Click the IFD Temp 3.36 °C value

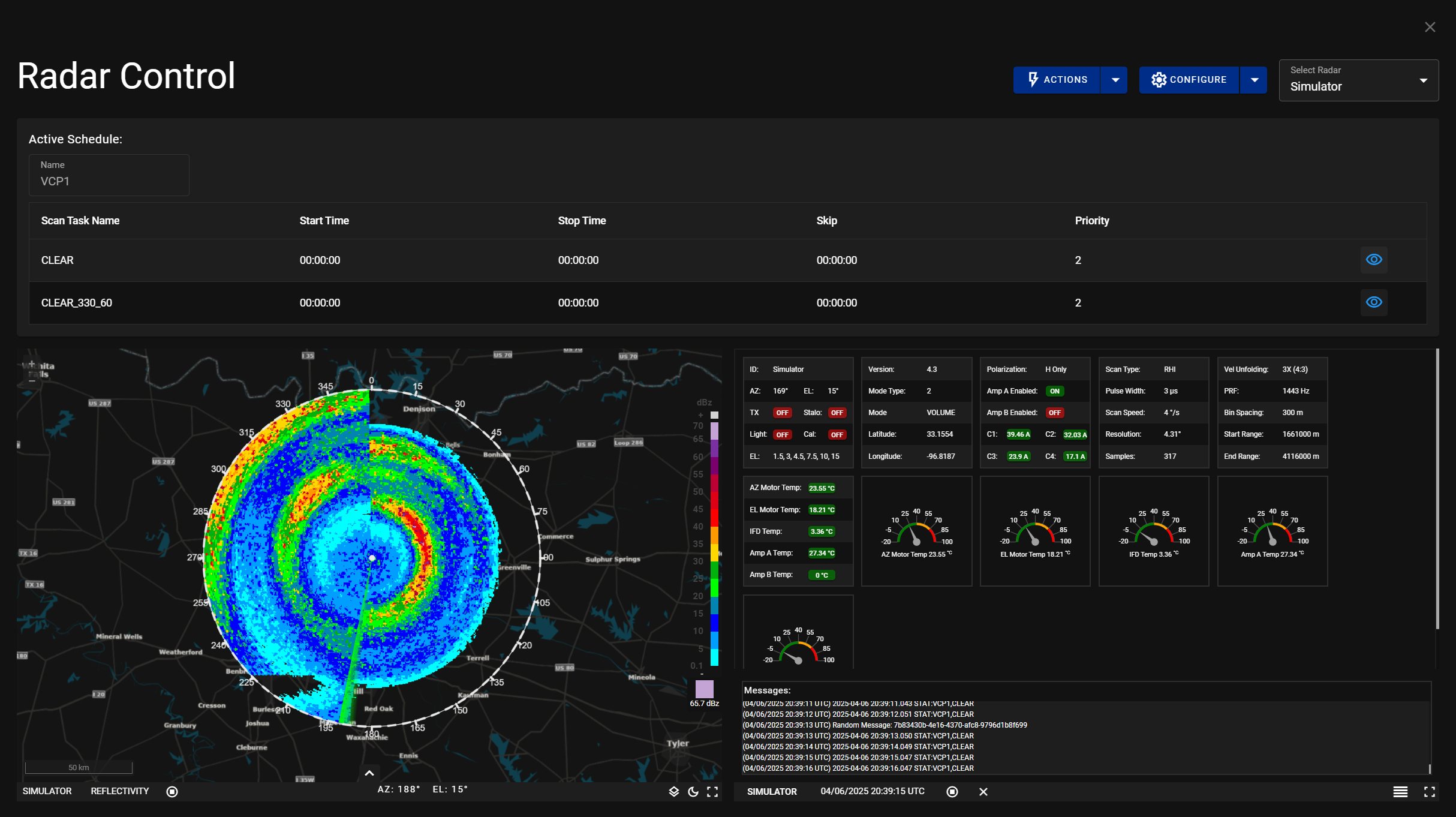point(822,531)
